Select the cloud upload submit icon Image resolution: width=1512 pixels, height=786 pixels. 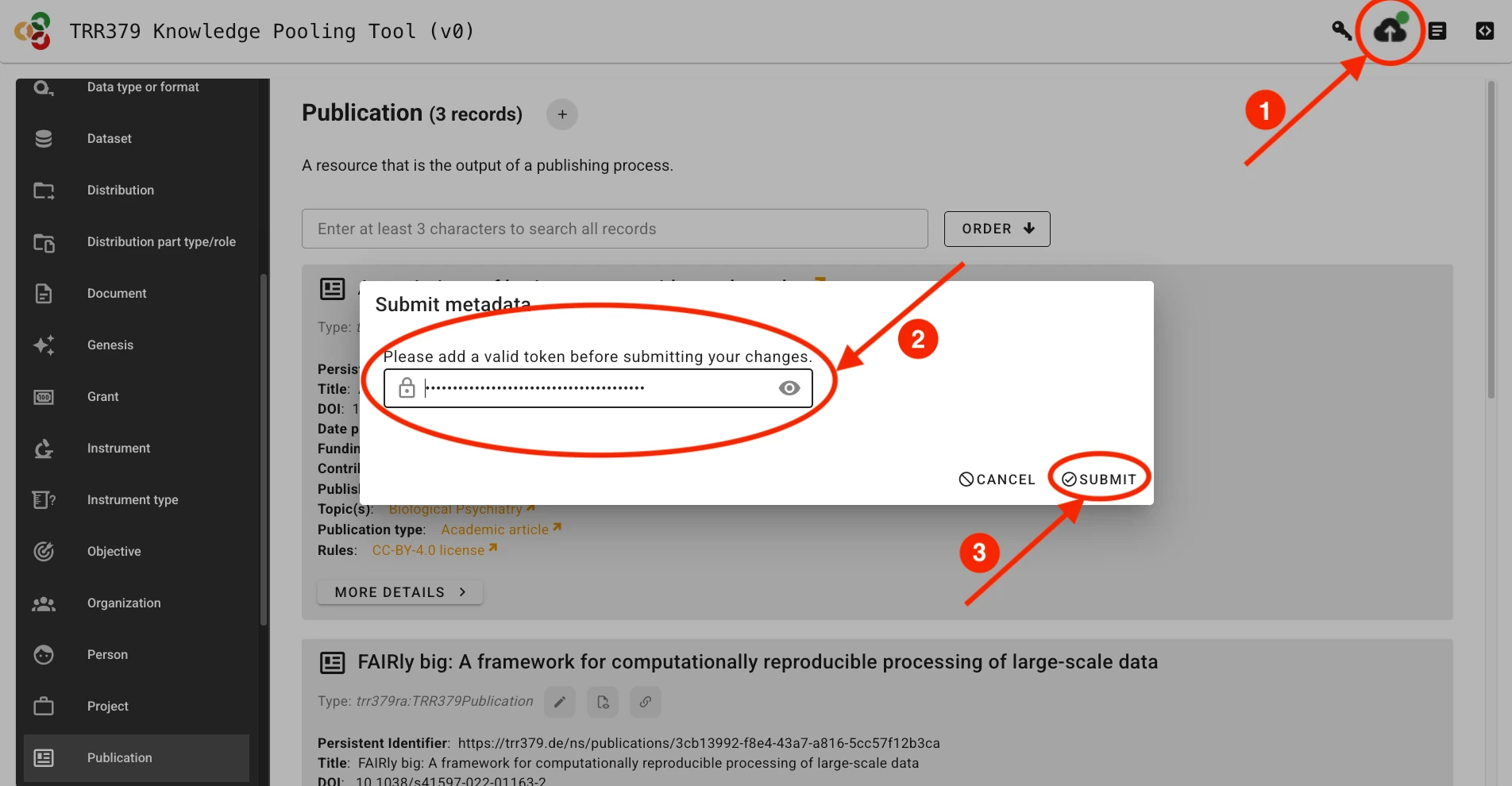(x=1389, y=32)
